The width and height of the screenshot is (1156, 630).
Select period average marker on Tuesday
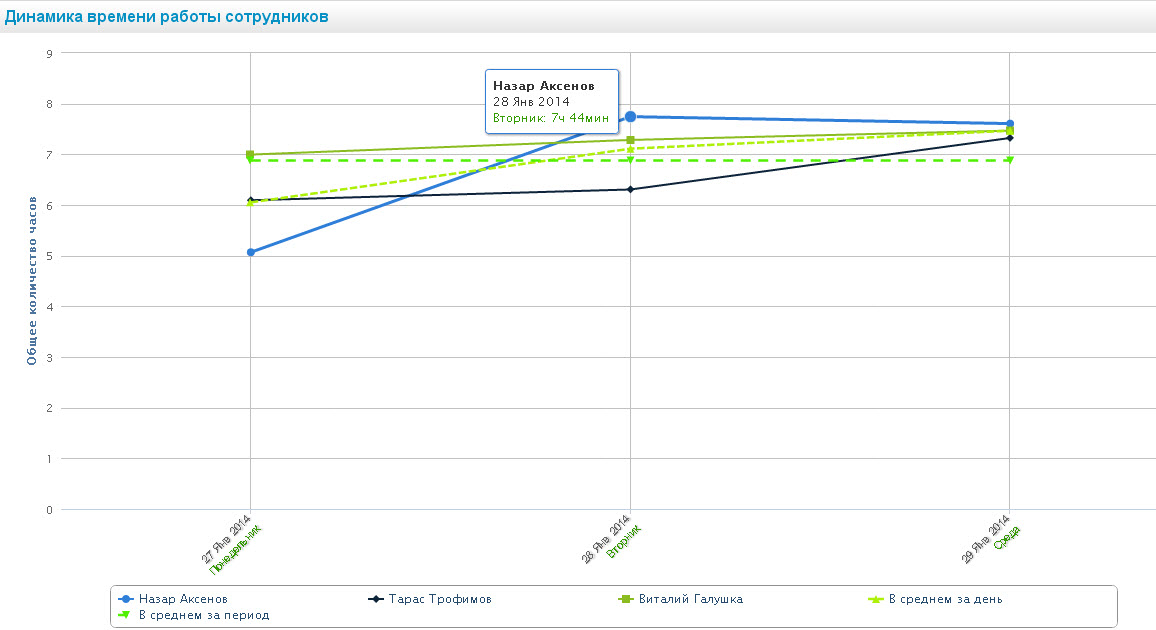[x=630, y=160]
